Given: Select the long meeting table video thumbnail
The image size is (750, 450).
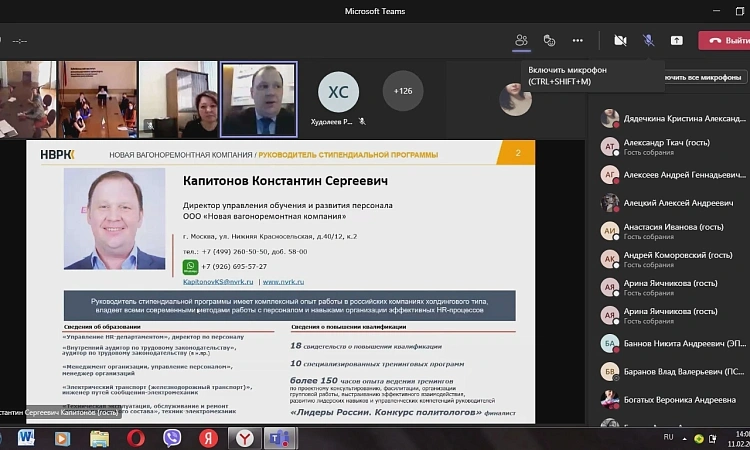Looking at the screenshot, I should click(x=98, y=99).
